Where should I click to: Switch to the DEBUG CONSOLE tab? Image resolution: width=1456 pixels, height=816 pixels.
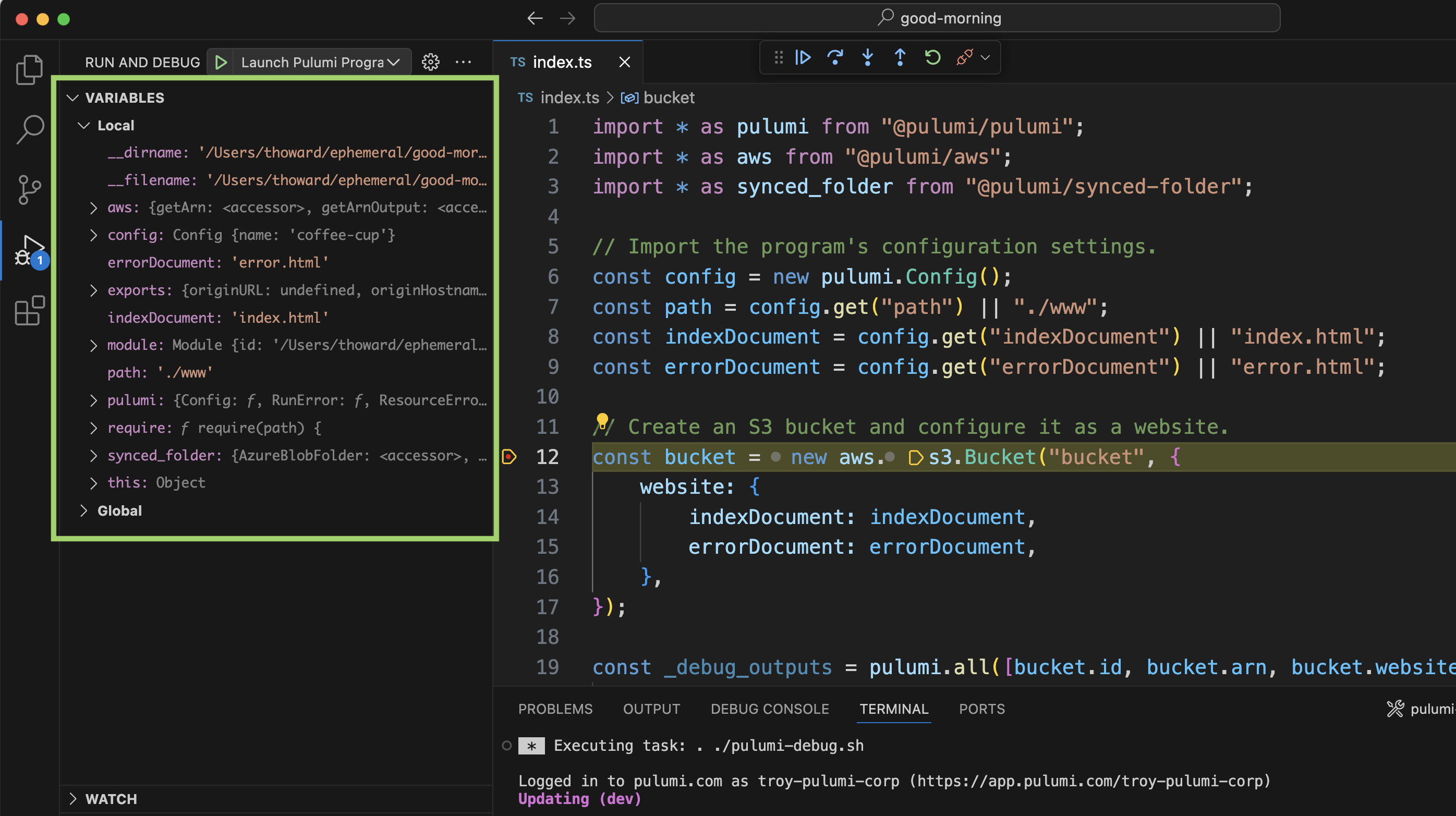tap(769, 709)
